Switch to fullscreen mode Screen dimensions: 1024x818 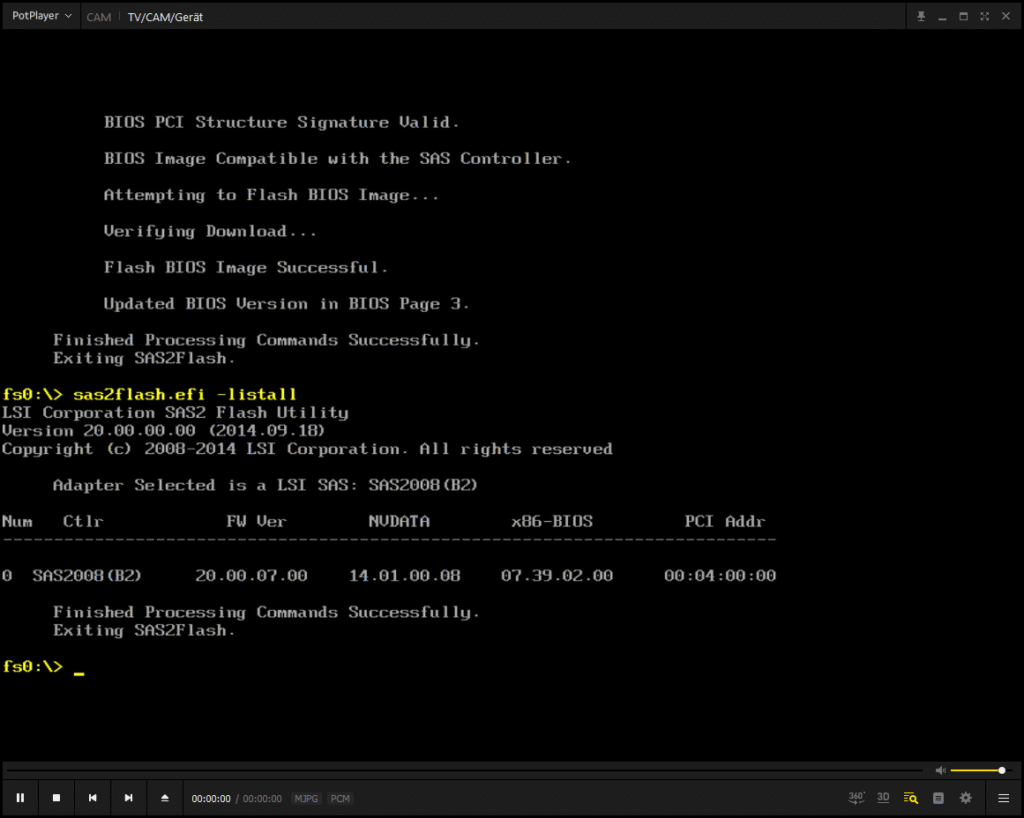coord(985,16)
